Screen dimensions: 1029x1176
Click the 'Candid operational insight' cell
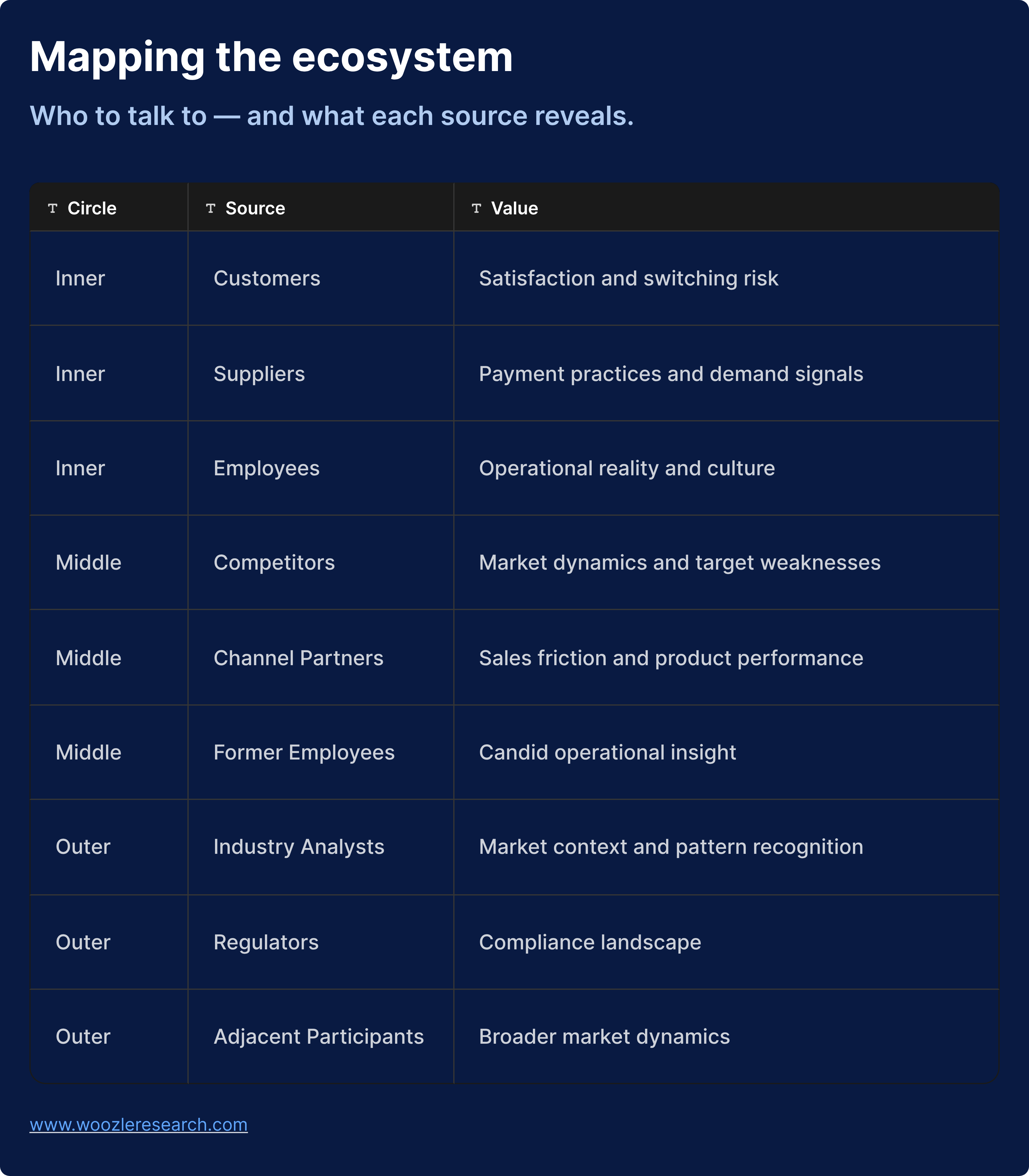[x=607, y=752]
